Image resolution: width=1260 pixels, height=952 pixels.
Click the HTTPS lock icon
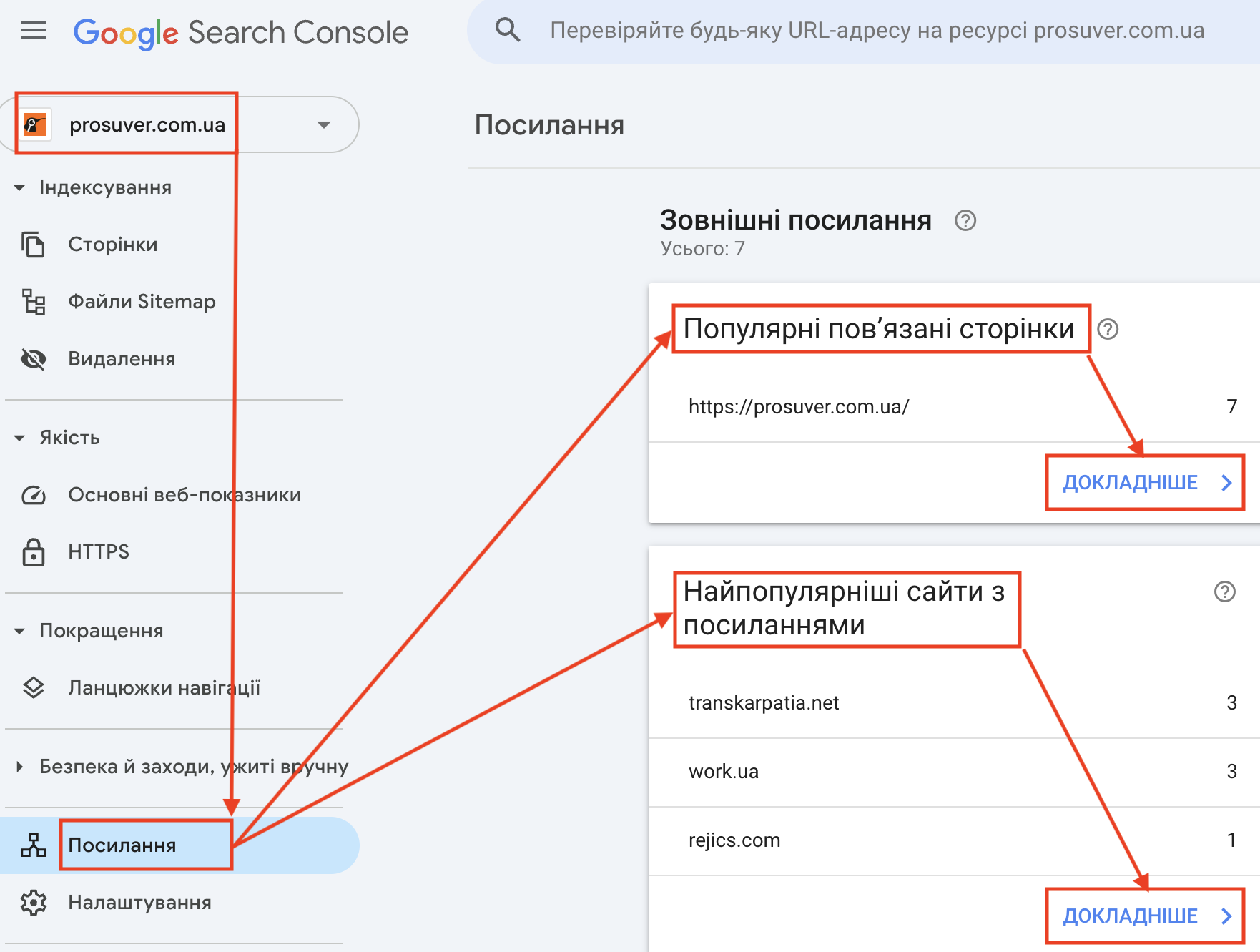(33, 551)
